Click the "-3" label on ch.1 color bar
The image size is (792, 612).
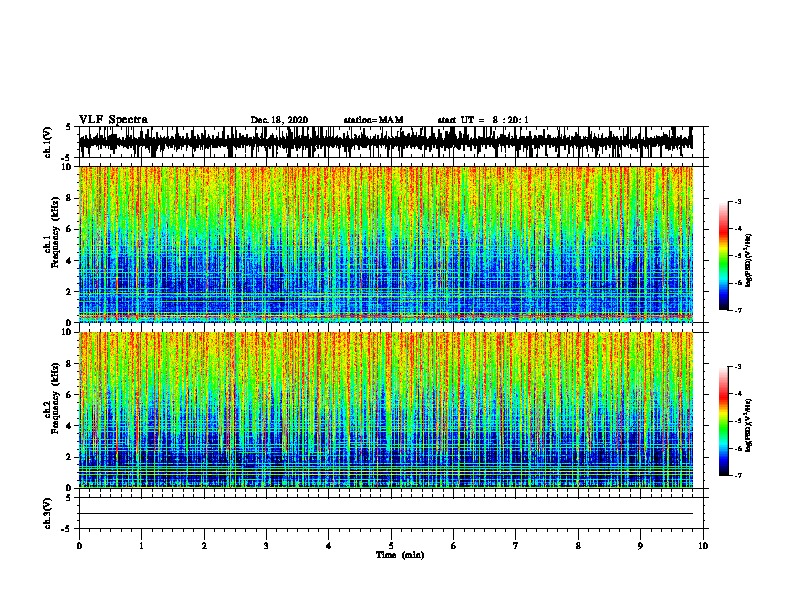coord(737,201)
